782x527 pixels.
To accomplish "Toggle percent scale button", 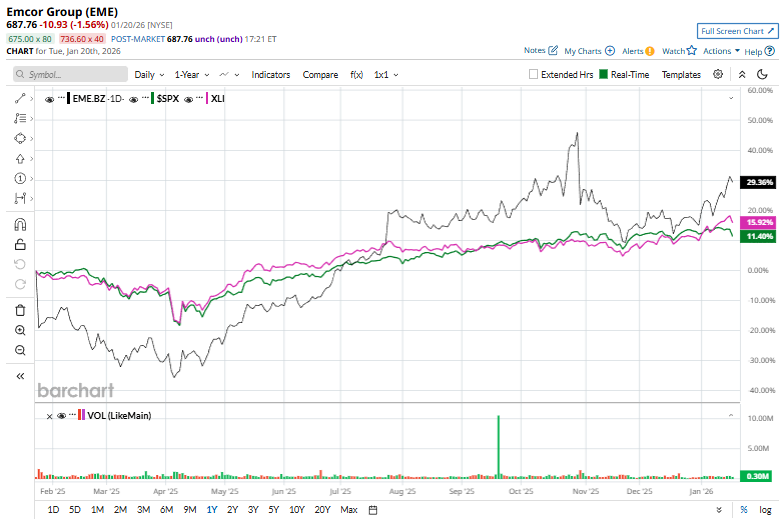I will click(744, 510).
